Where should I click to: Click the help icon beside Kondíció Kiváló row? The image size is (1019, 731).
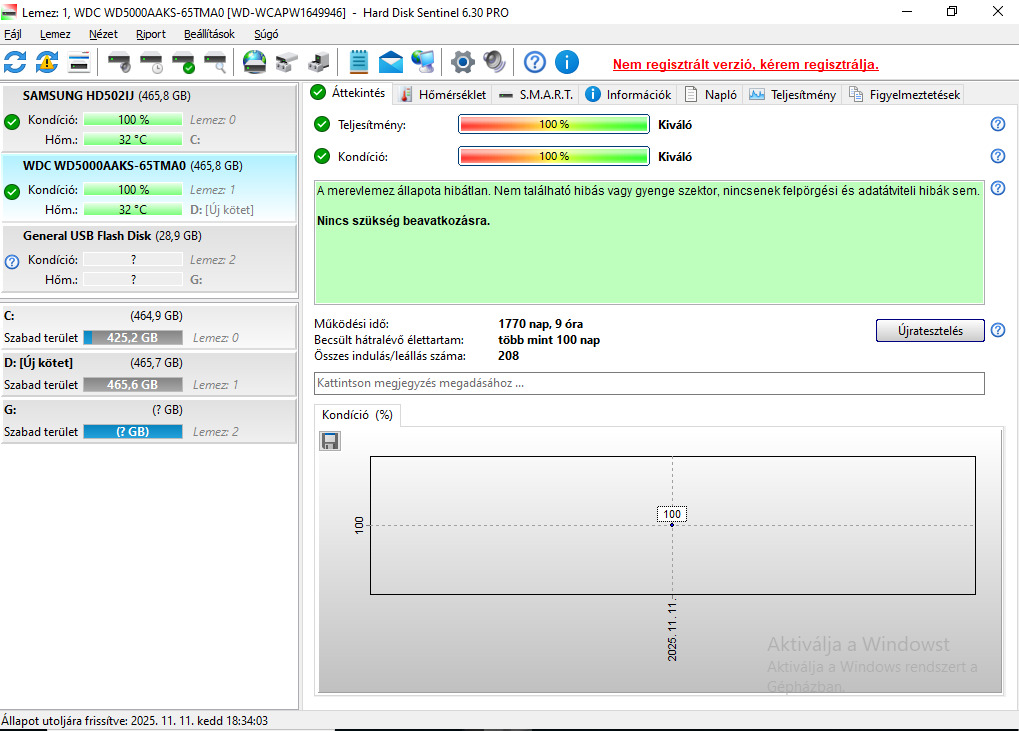click(x=998, y=156)
